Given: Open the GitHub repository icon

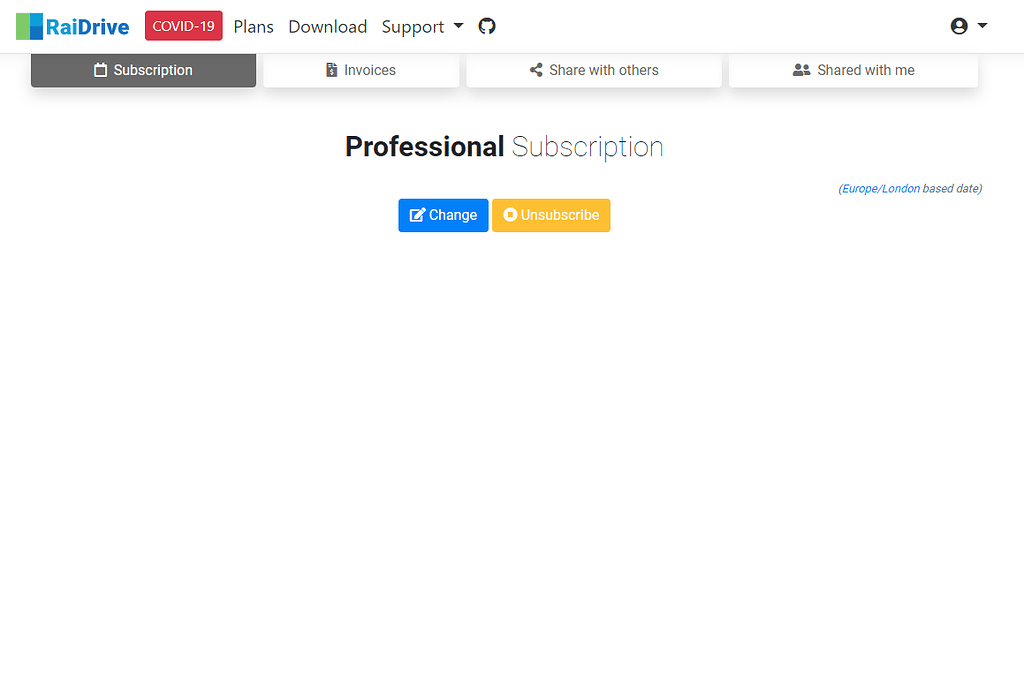Looking at the screenshot, I should tap(487, 26).
